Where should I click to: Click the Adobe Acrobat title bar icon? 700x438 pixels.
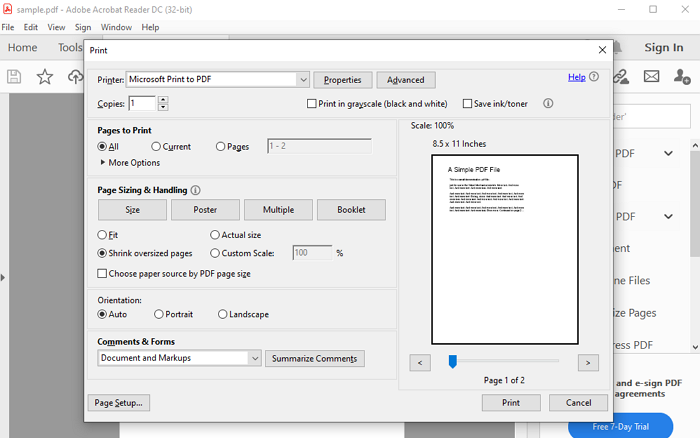[x=8, y=9]
